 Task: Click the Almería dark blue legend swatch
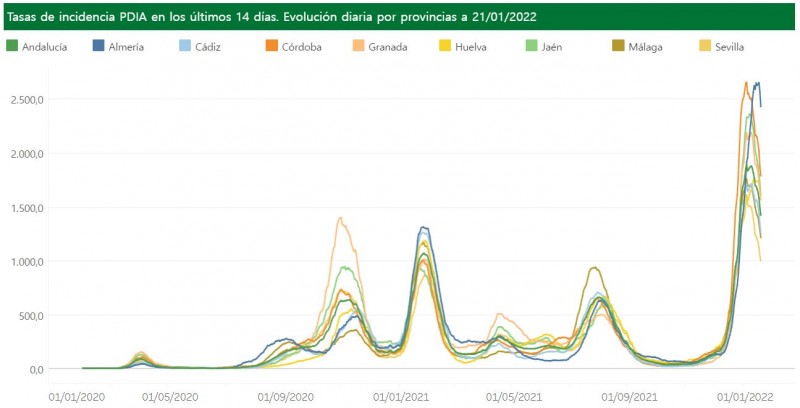point(98,46)
